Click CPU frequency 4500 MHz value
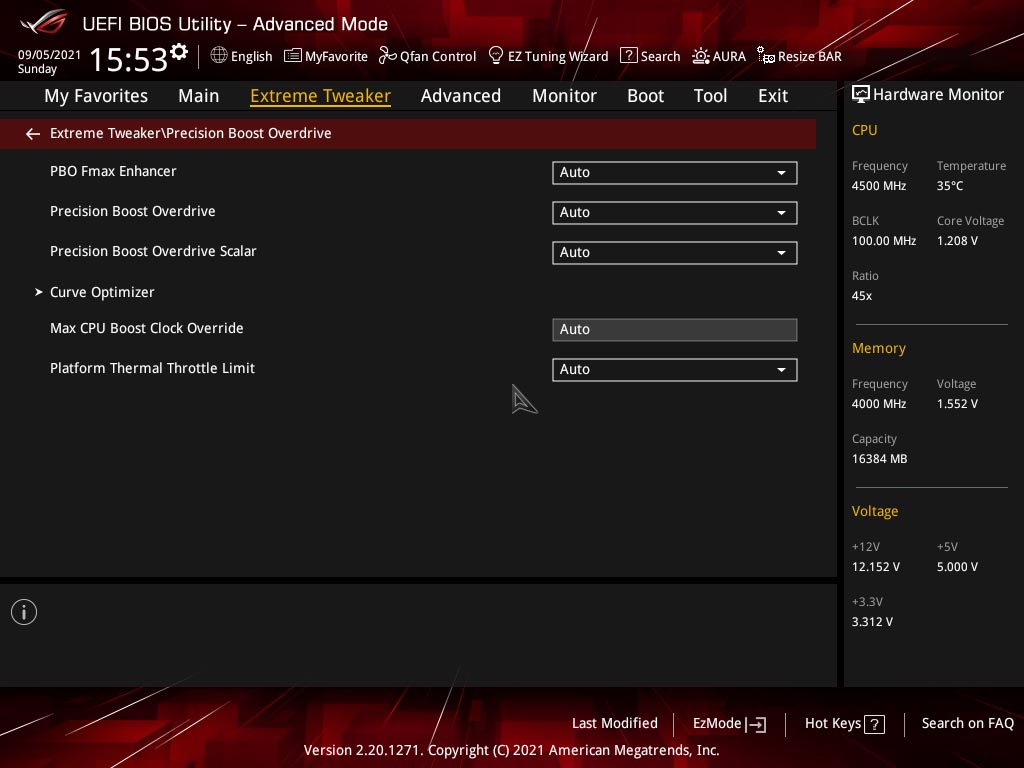 878,186
